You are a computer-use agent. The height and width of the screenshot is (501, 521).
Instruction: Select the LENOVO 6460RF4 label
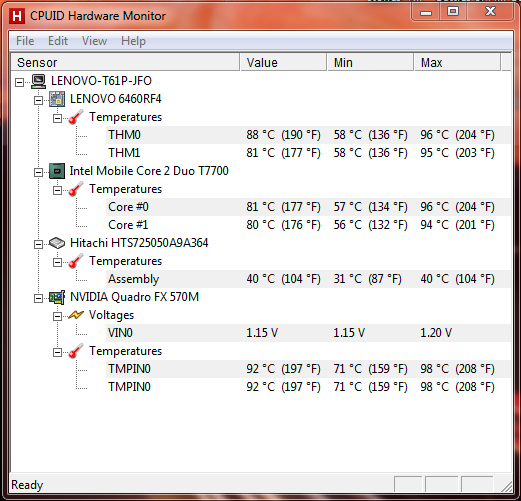point(116,99)
